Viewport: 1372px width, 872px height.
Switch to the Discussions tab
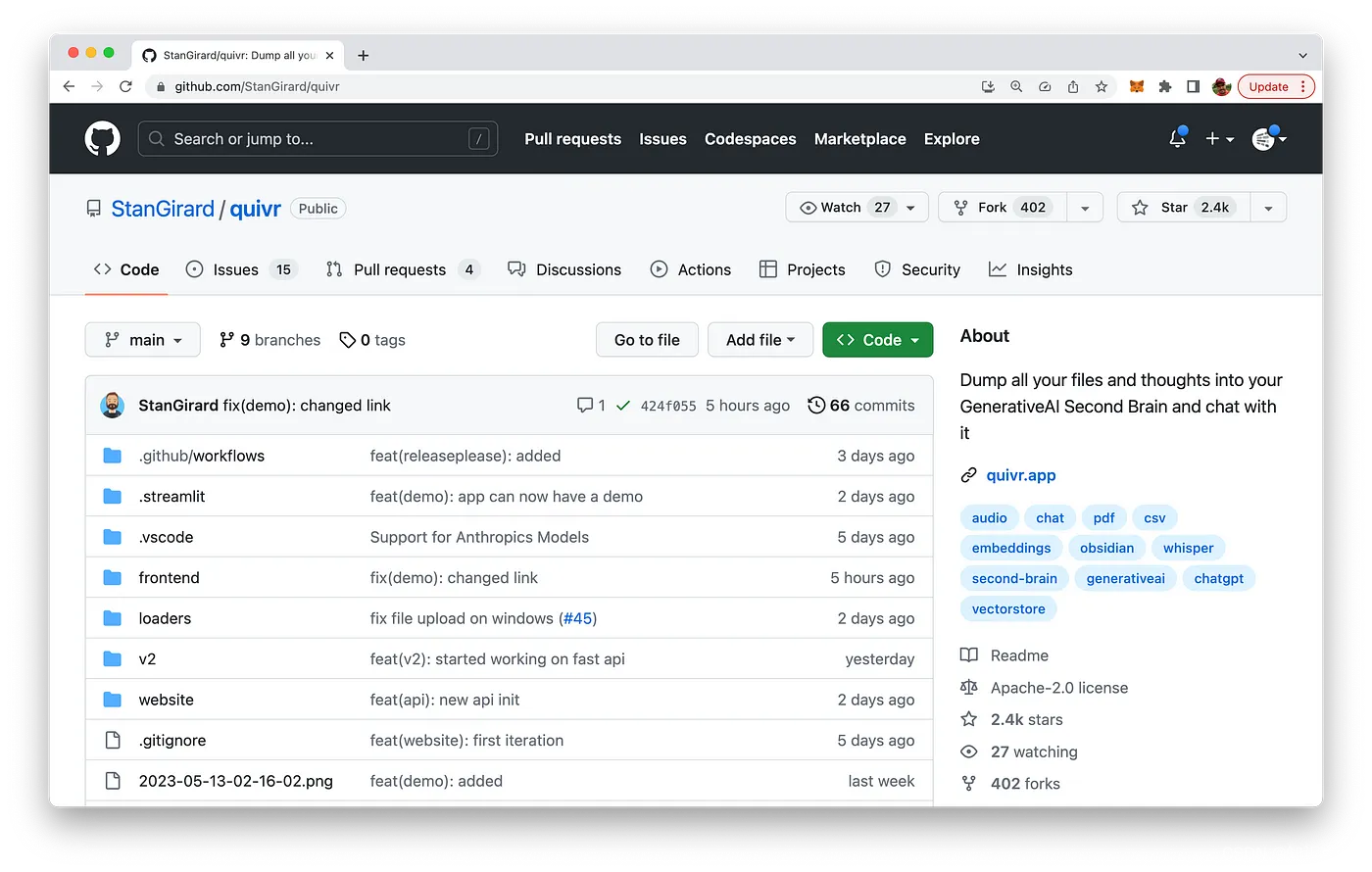pos(564,269)
